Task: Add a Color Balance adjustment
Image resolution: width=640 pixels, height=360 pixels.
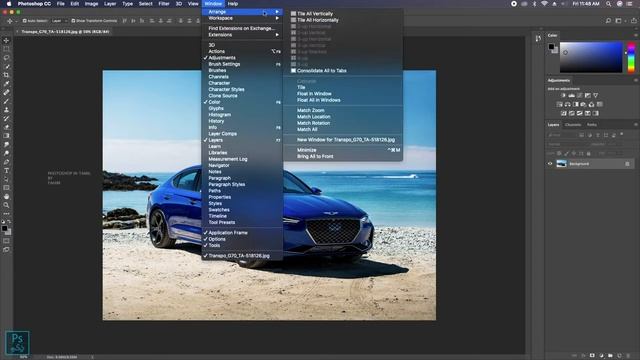Action: [567, 104]
